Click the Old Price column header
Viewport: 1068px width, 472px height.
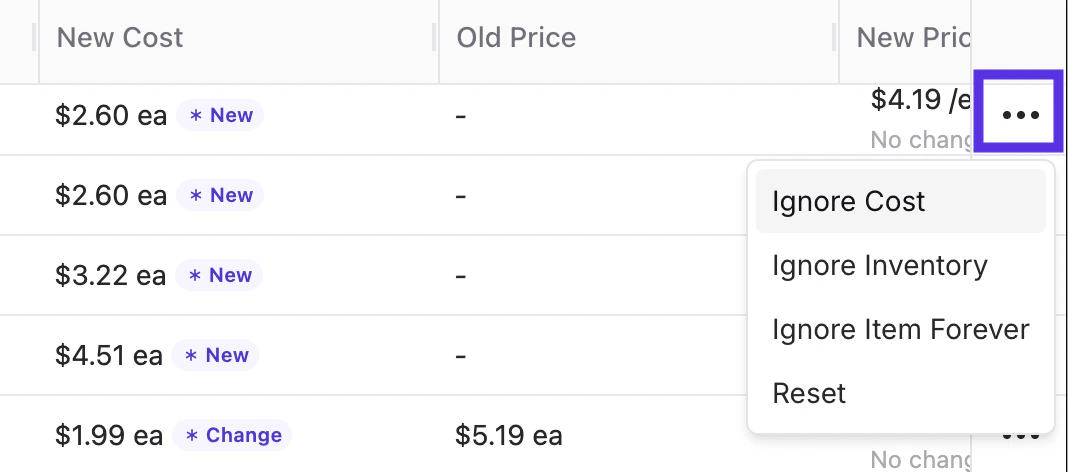pos(516,38)
